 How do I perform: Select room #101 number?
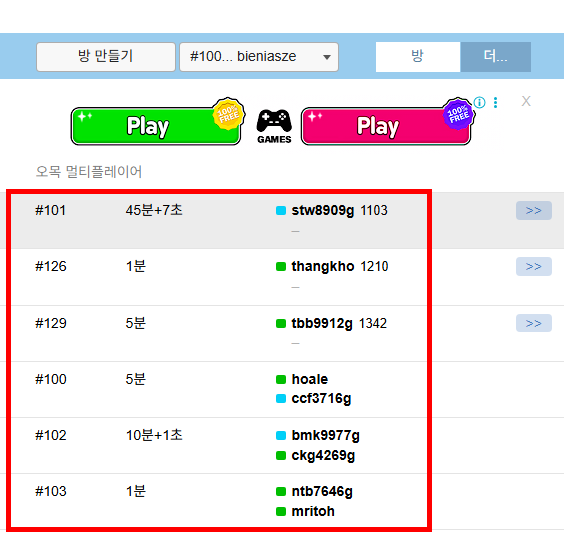click(x=50, y=210)
